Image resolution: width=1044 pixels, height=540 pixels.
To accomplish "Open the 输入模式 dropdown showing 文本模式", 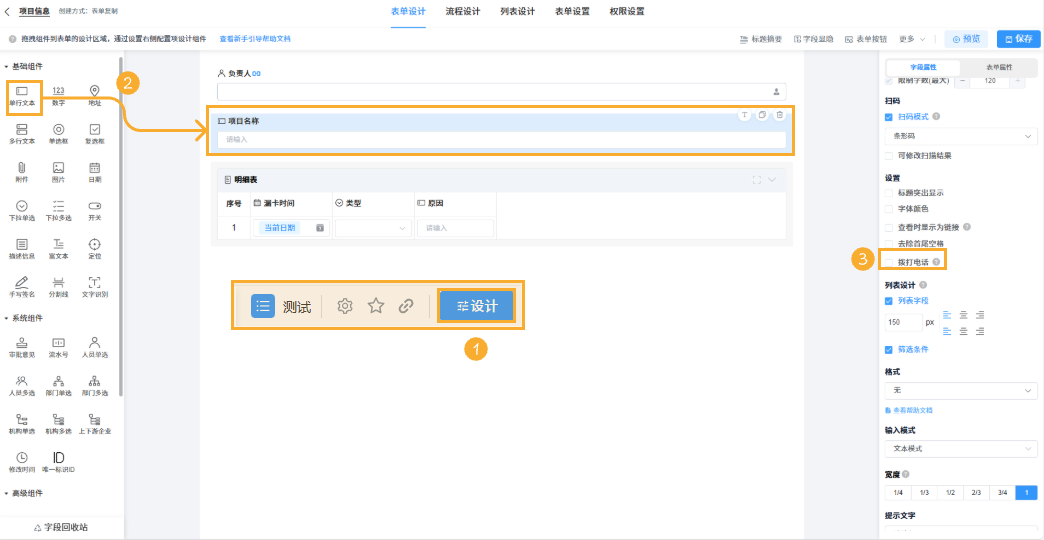I will (961, 449).
